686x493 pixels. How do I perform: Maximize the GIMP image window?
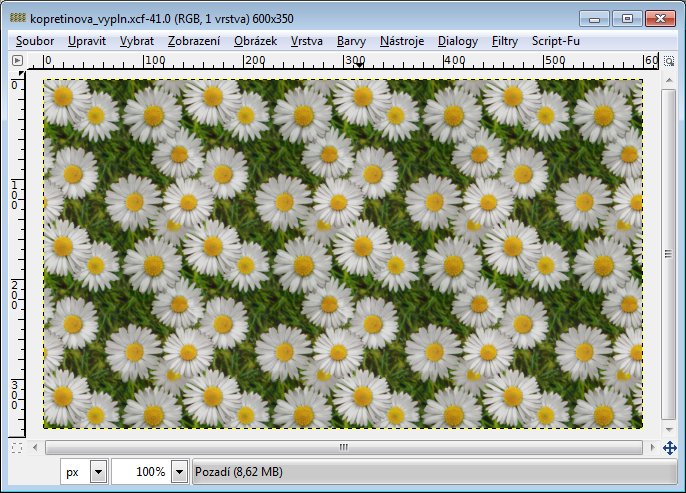[x=627, y=17]
